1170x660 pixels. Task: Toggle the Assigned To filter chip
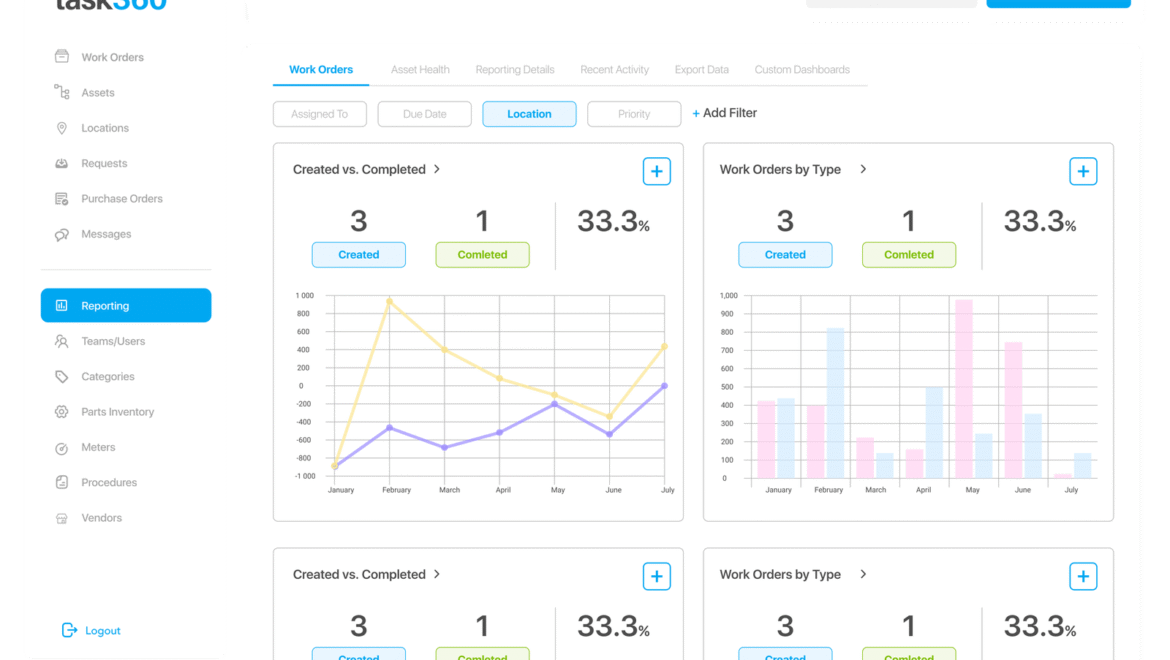(320, 114)
